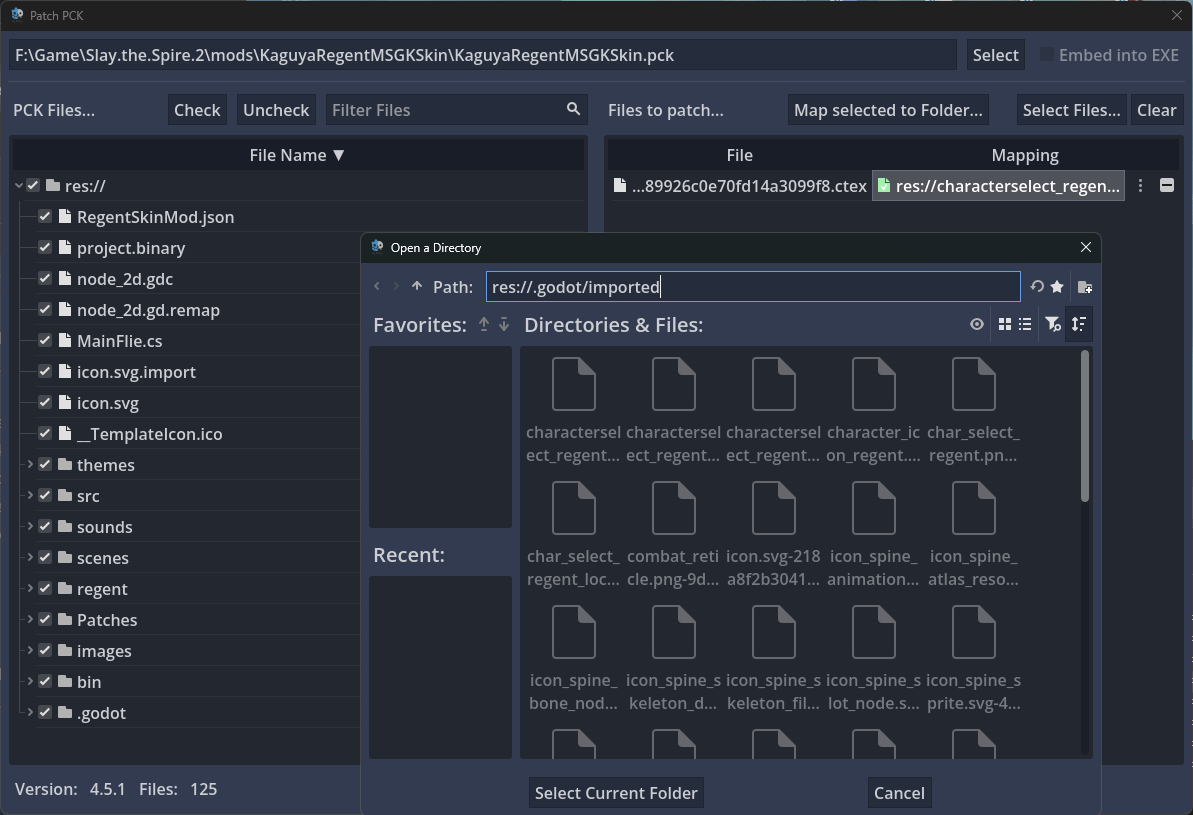Go forward to next folder
The height and width of the screenshot is (815, 1193).
tap(396, 286)
